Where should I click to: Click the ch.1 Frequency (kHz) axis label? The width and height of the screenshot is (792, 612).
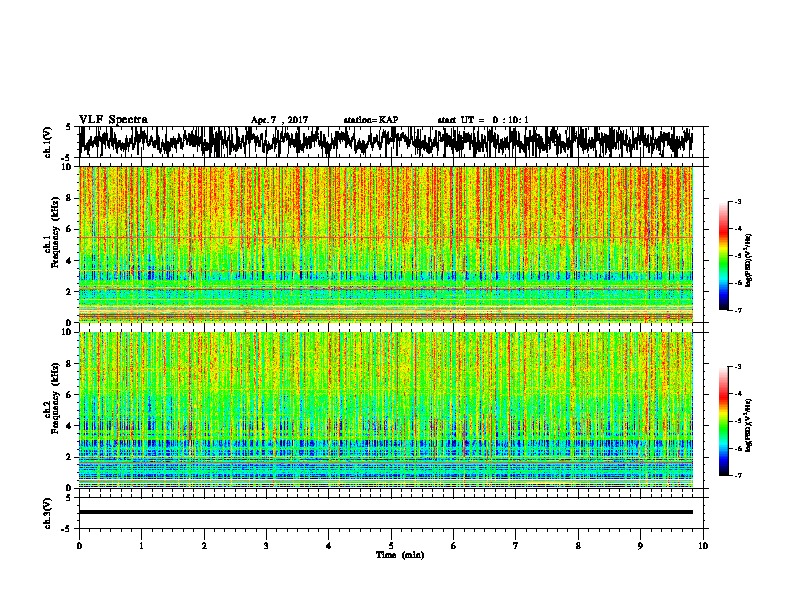[x=52, y=233]
